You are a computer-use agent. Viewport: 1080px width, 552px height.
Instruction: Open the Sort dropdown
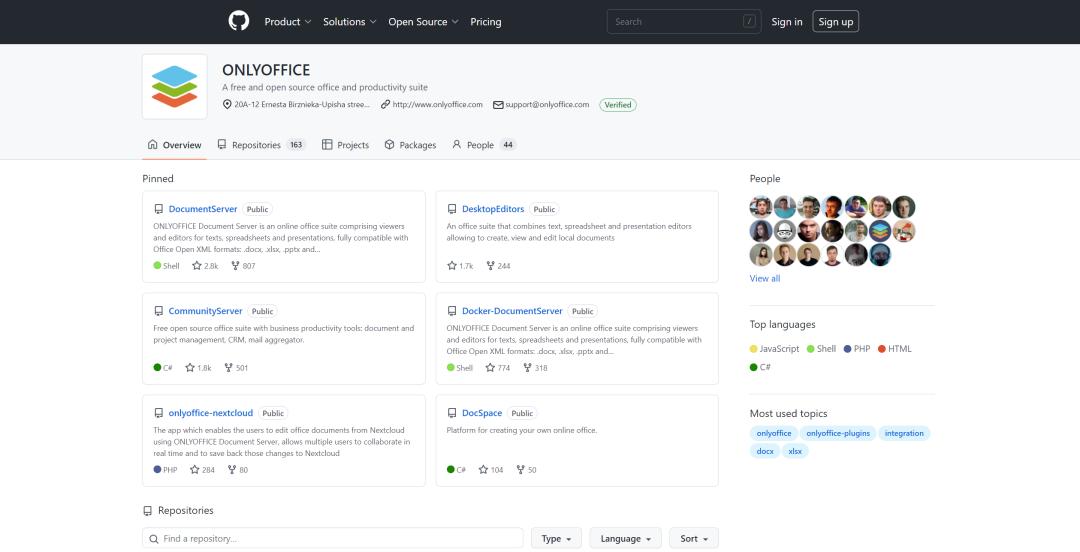(693, 538)
